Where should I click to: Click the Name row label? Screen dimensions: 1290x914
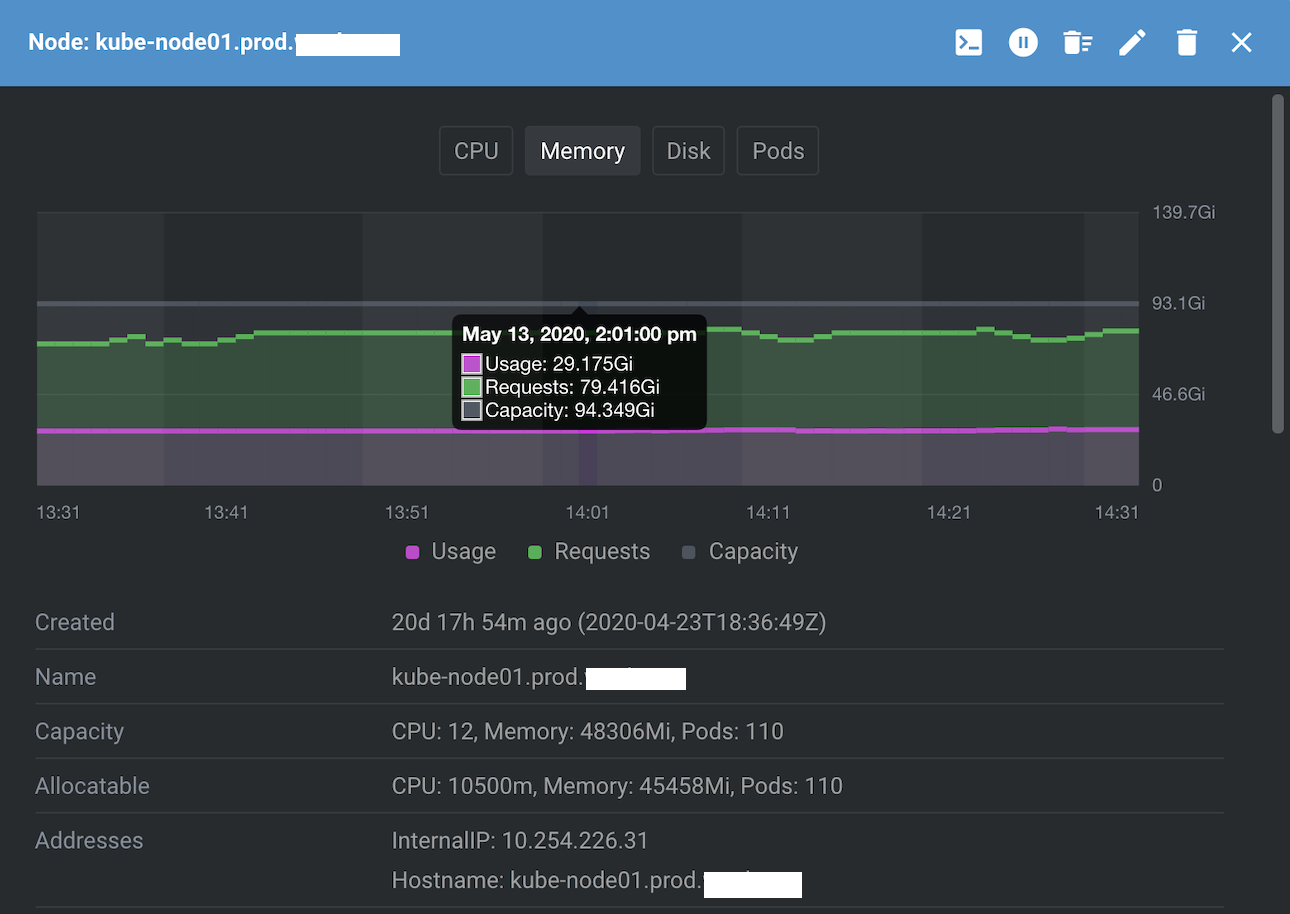[66, 677]
